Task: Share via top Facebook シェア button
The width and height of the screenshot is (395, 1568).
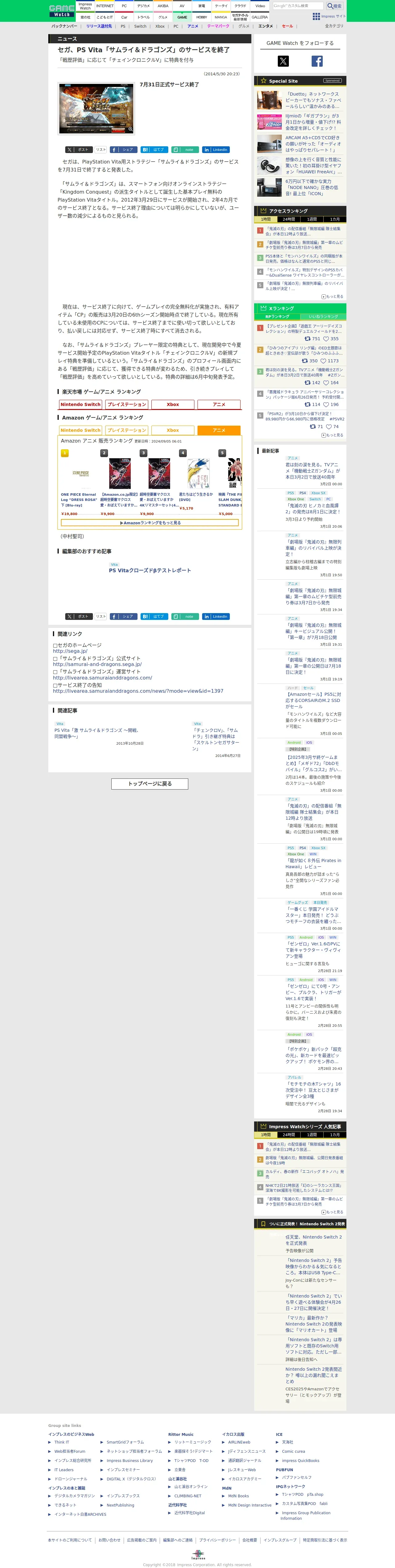Action: [x=123, y=150]
